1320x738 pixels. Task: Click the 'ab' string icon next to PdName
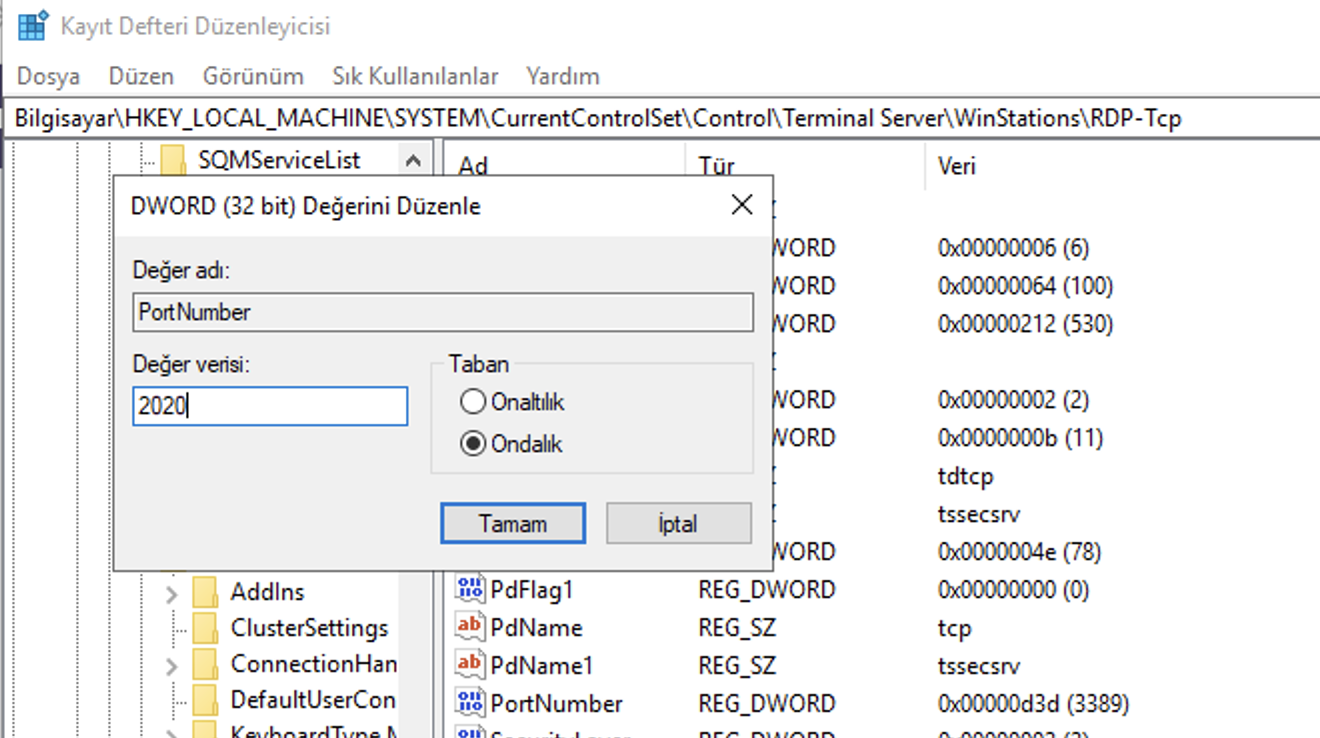coord(471,627)
